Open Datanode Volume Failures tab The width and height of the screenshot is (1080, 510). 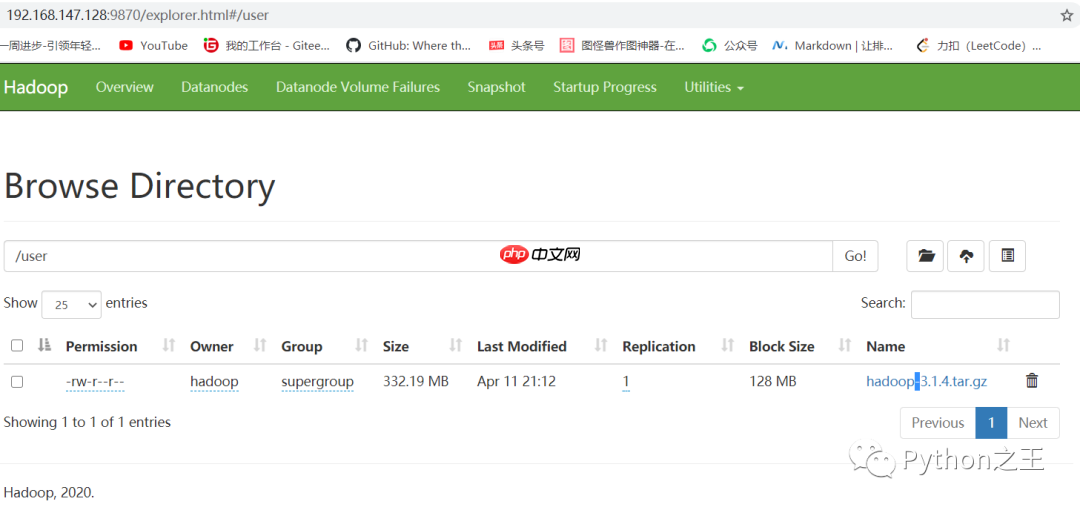point(357,88)
